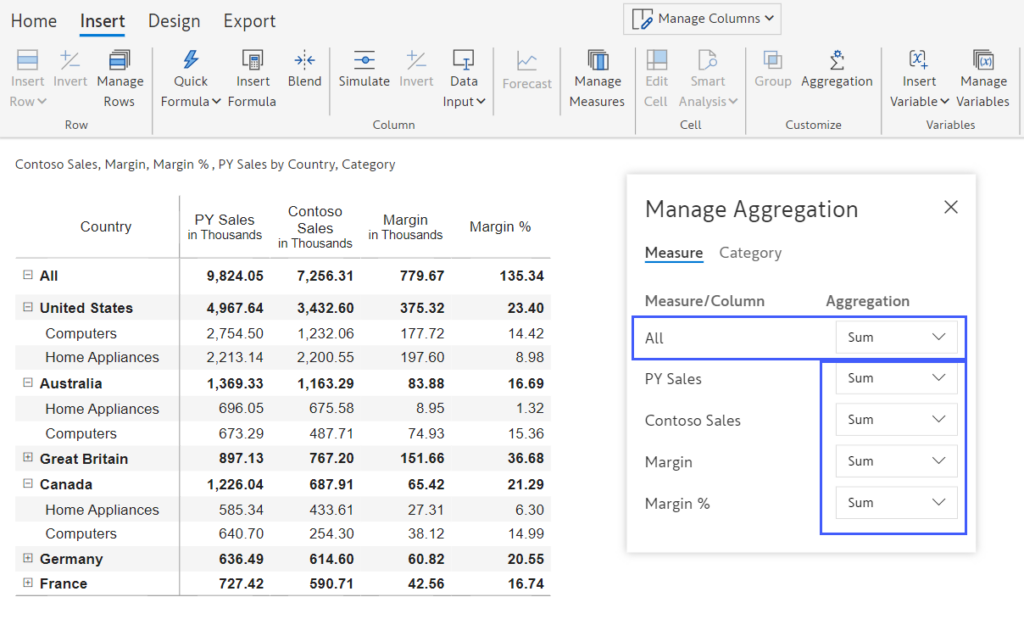Select the Measure tab in Manage Aggregation
This screenshot has height=625, width=1024.
674,253
